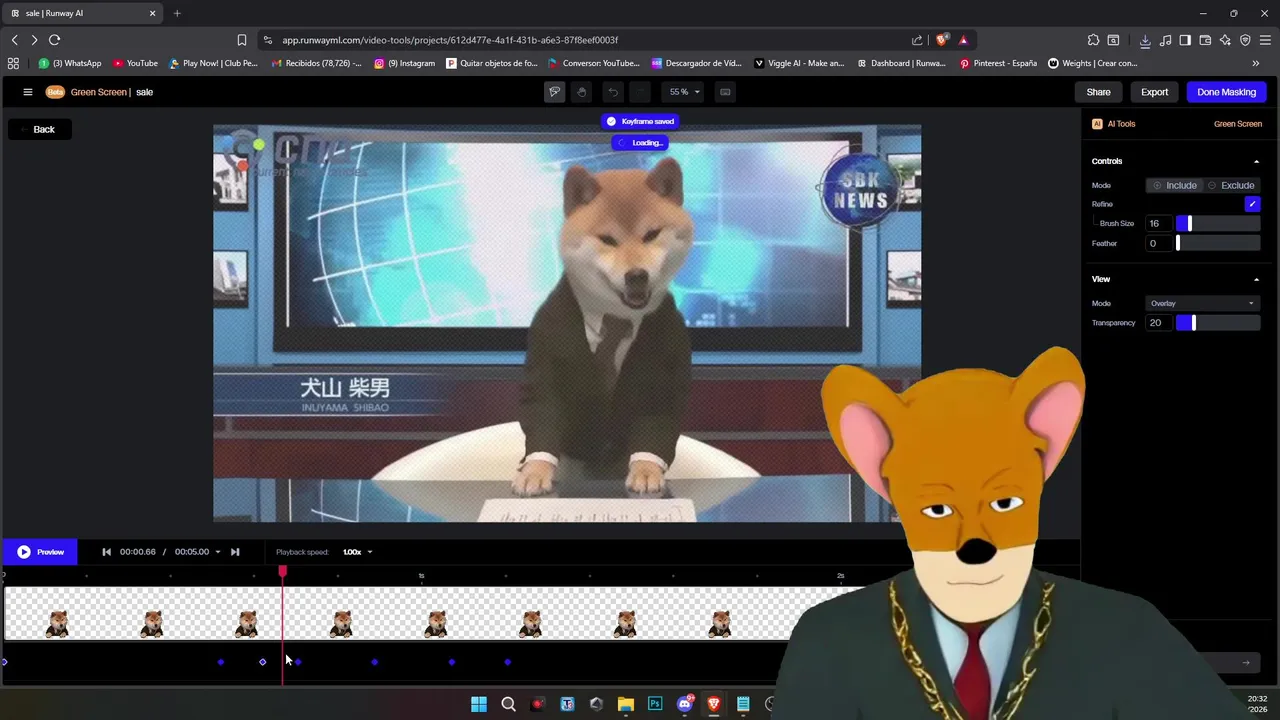Viewport: 1280px width, 720px height.
Task: Open Green Screen tab link
Action: coord(1237,124)
